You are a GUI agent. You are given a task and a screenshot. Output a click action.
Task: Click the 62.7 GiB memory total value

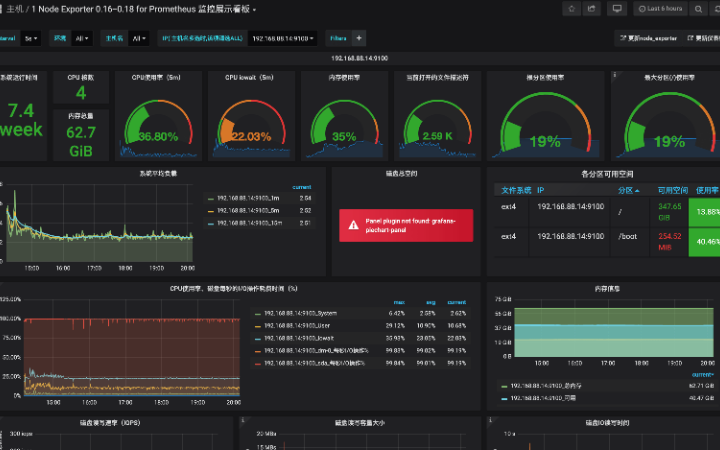[x=81, y=141]
